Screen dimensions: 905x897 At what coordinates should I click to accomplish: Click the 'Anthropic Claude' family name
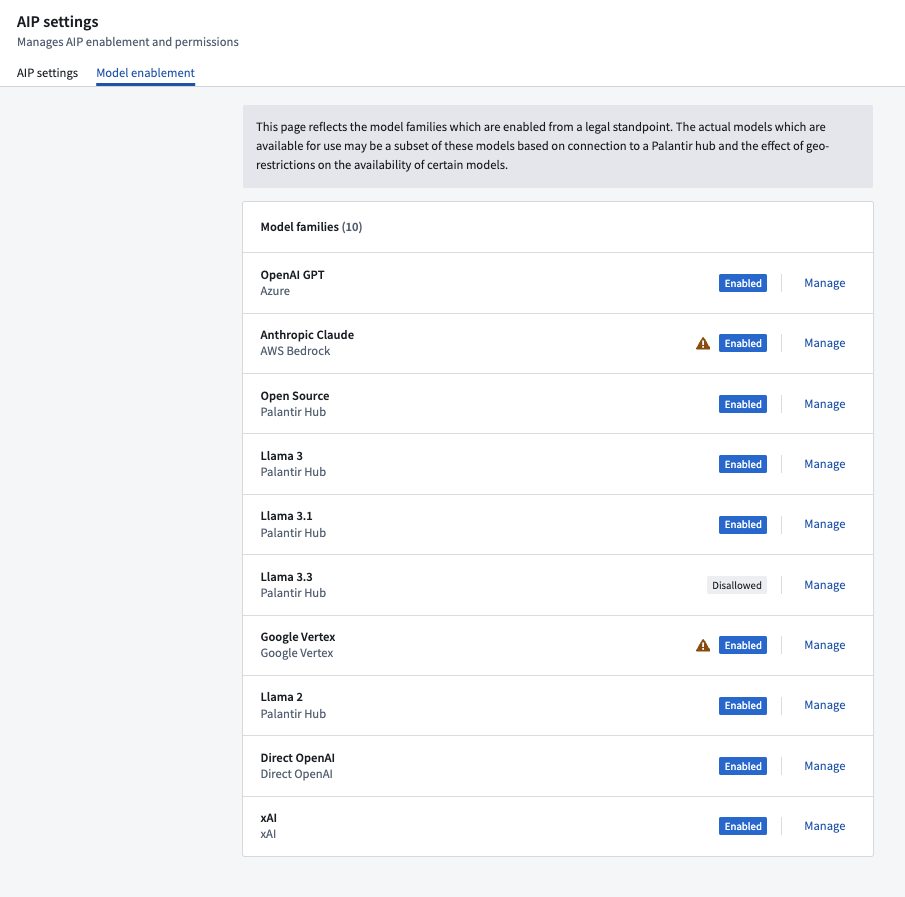[307, 335]
